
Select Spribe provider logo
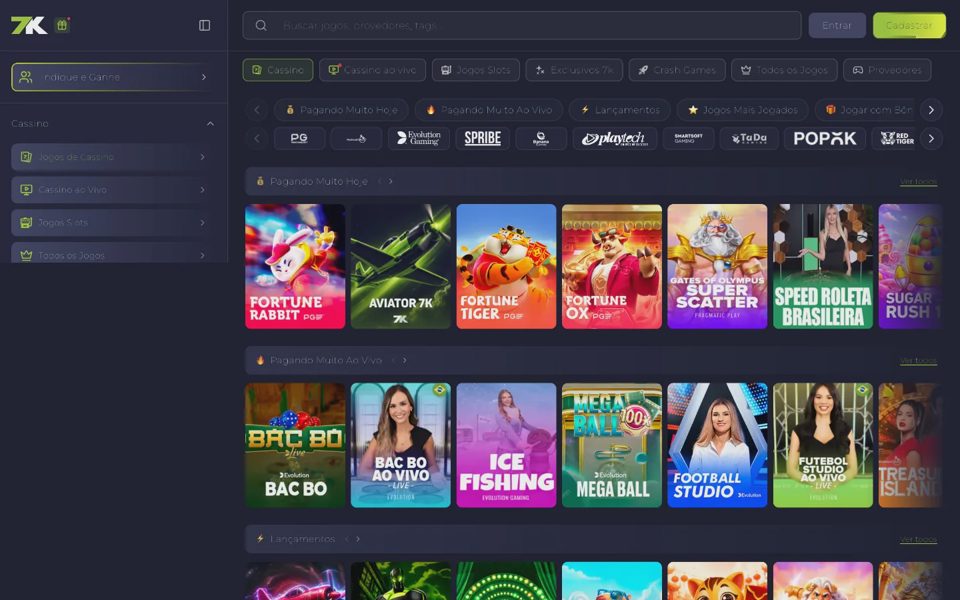(482, 138)
